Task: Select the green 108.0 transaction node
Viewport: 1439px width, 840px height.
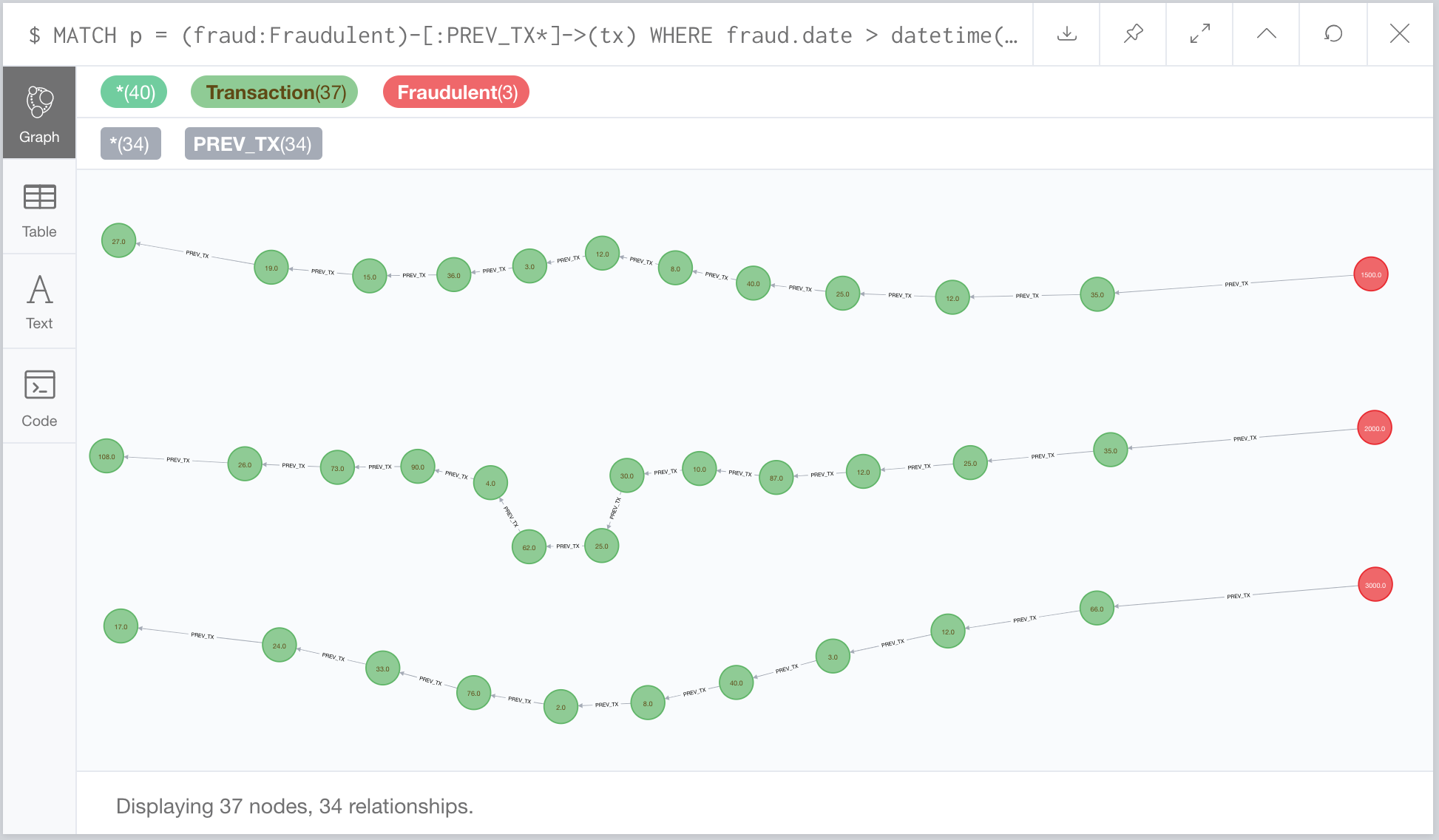Action: coord(106,456)
